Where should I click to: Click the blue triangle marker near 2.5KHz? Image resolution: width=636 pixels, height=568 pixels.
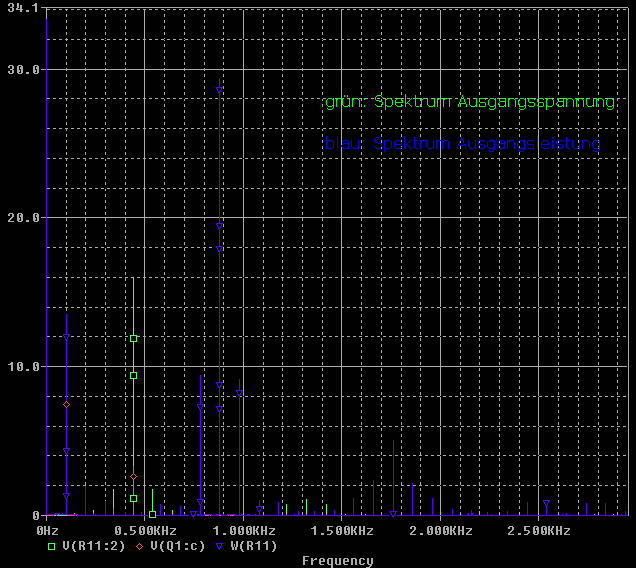pyautogui.click(x=546, y=503)
